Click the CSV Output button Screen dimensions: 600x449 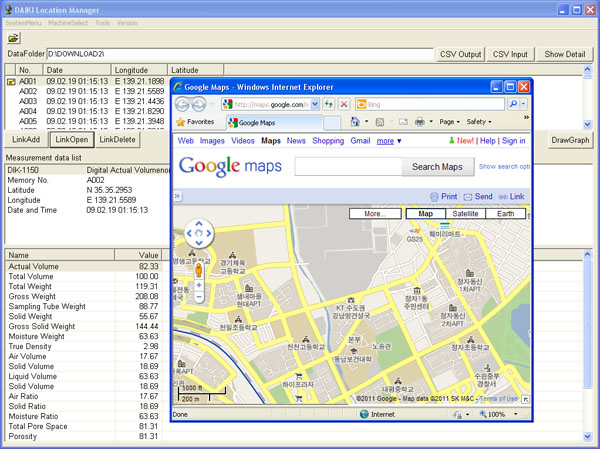[460, 54]
